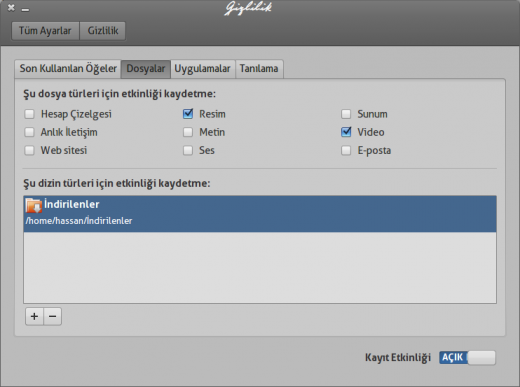The image size is (520, 387).
Task: Check the Sunum checkbox
Action: click(x=346, y=114)
